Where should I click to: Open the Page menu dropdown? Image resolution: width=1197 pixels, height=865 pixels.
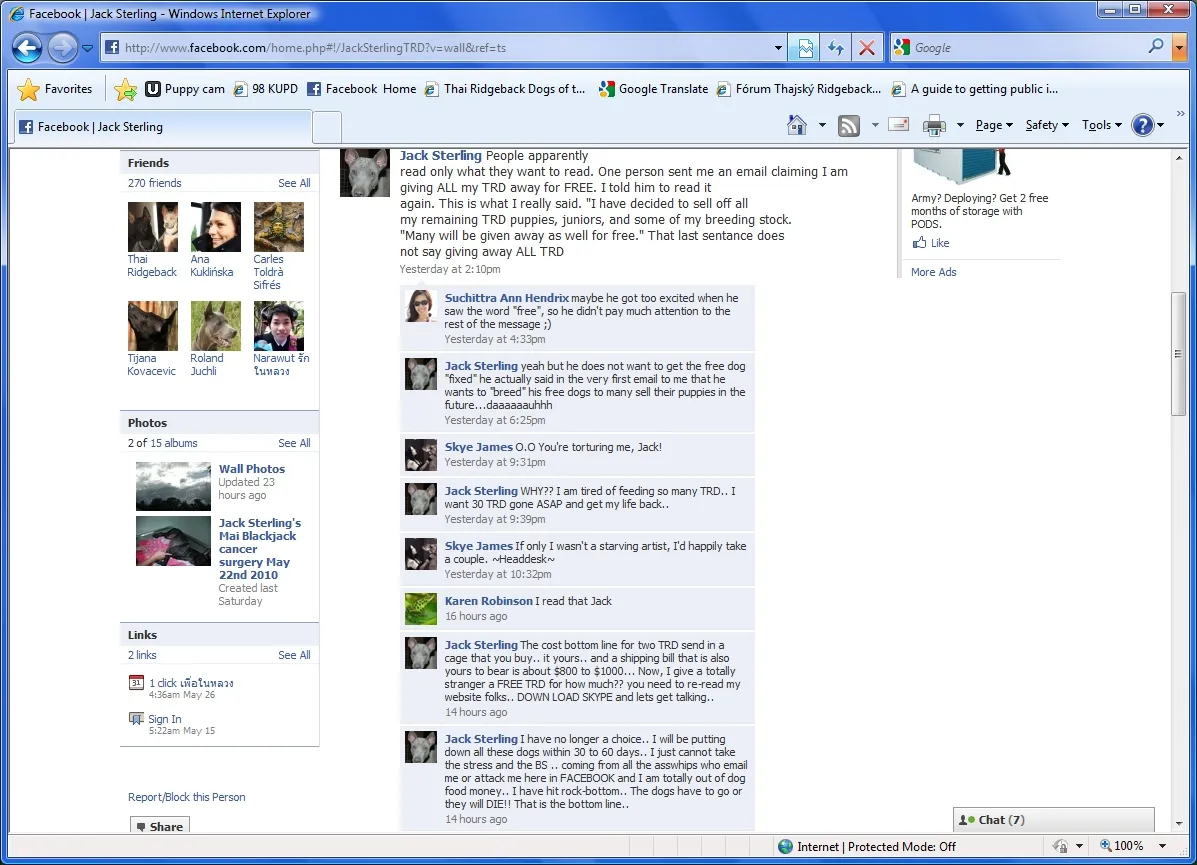[x=994, y=125]
